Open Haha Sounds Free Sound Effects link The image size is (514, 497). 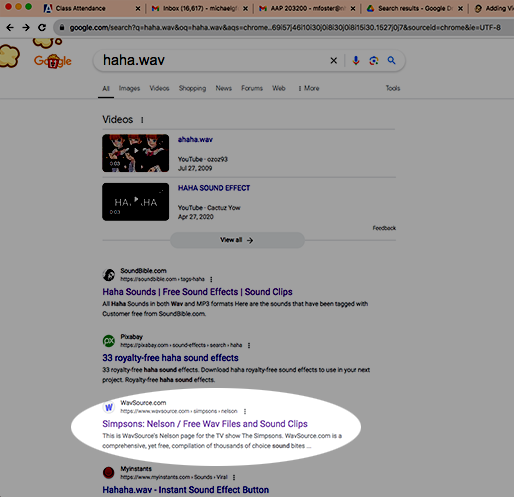[197, 292]
